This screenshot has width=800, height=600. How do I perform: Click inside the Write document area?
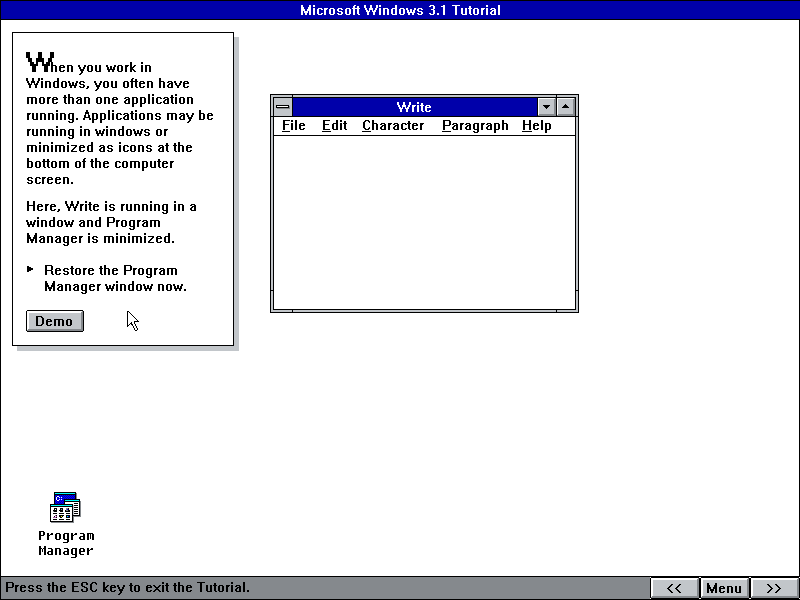click(x=424, y=222)
